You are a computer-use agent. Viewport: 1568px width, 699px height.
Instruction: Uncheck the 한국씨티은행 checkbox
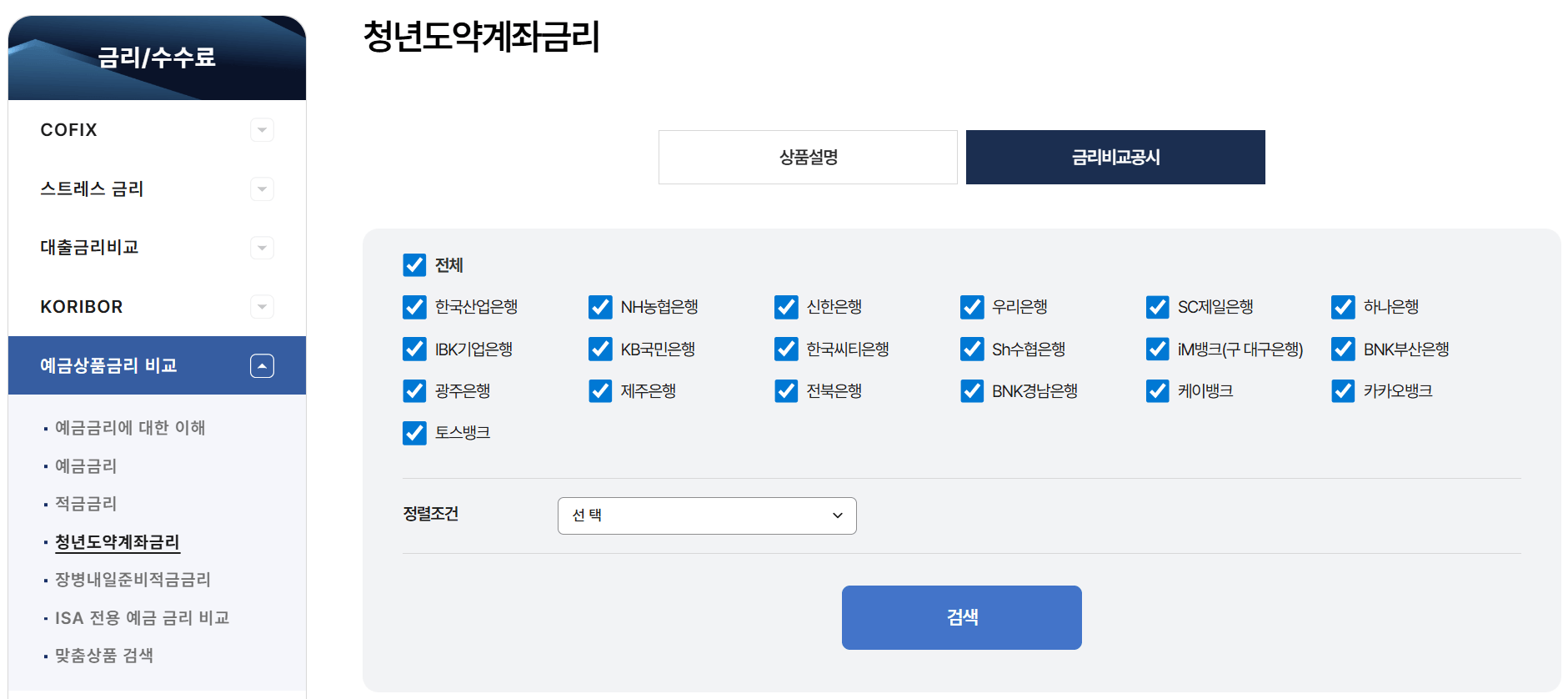[786, 349]
